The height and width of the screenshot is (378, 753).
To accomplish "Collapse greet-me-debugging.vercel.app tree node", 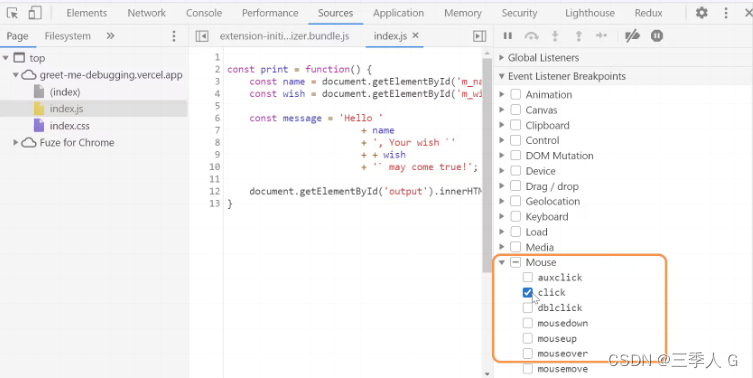I will tap(15, 75).
